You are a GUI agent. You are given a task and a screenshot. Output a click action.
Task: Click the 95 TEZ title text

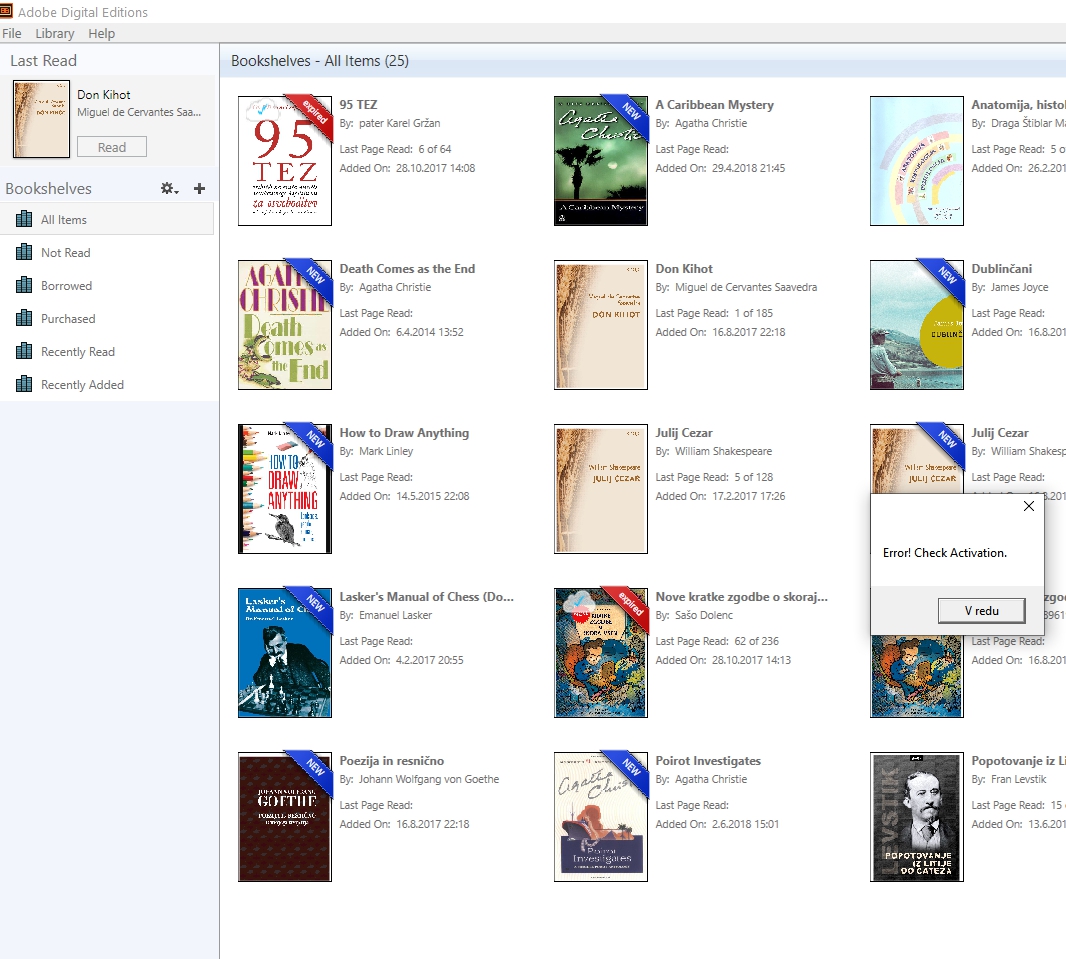pyautogui.click(x=358, y=105)
